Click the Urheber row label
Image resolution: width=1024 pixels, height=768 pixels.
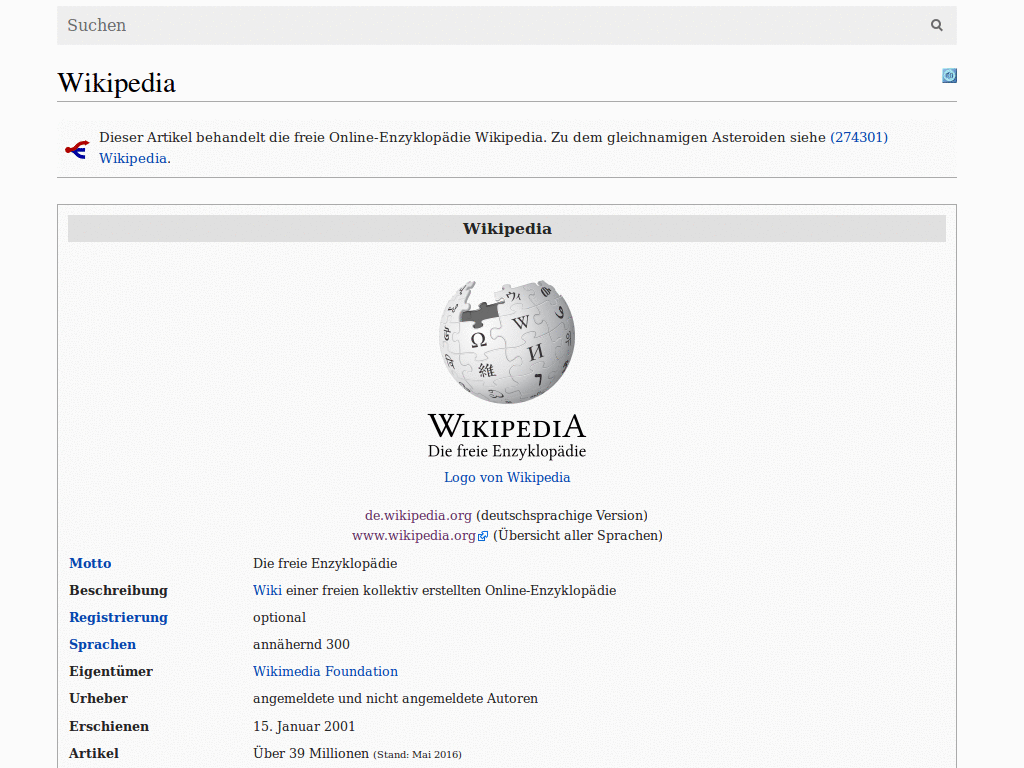click(99, 698)
